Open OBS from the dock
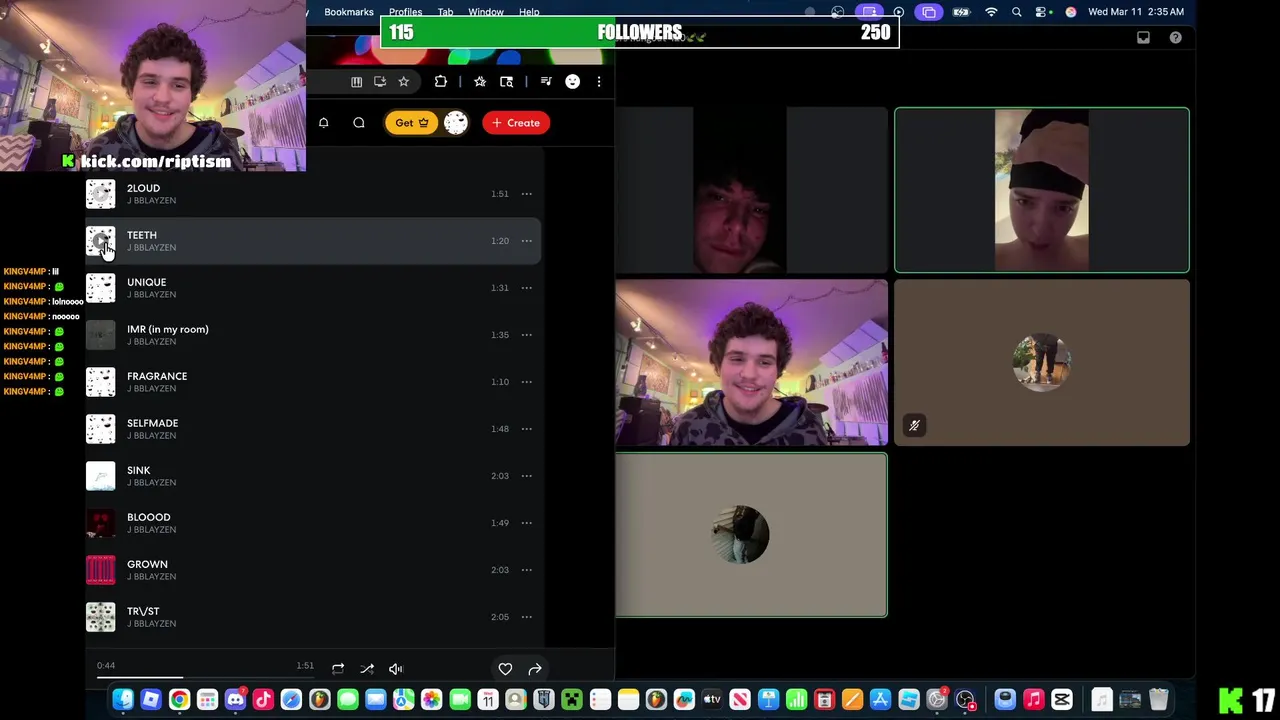Screen dimensions: 1280x720 (x=965, y=700)
